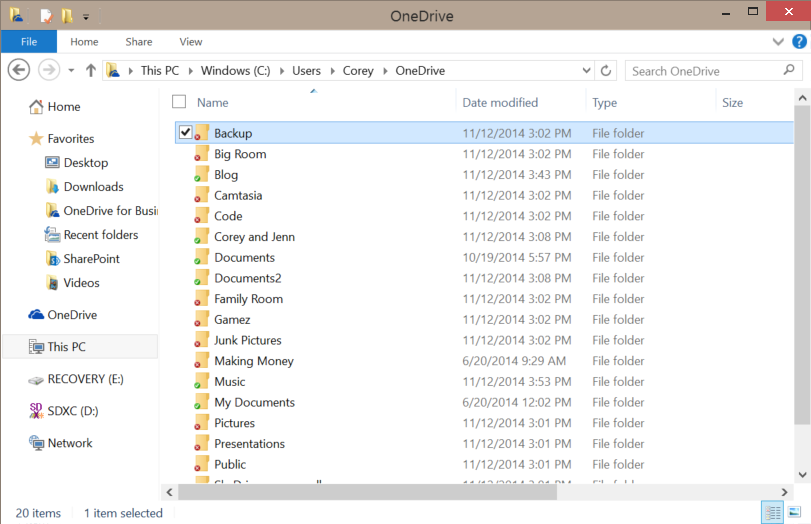Expand the breadcrumb arrow after Corey
Screen dimensions: 811x524
pos(385,71)
